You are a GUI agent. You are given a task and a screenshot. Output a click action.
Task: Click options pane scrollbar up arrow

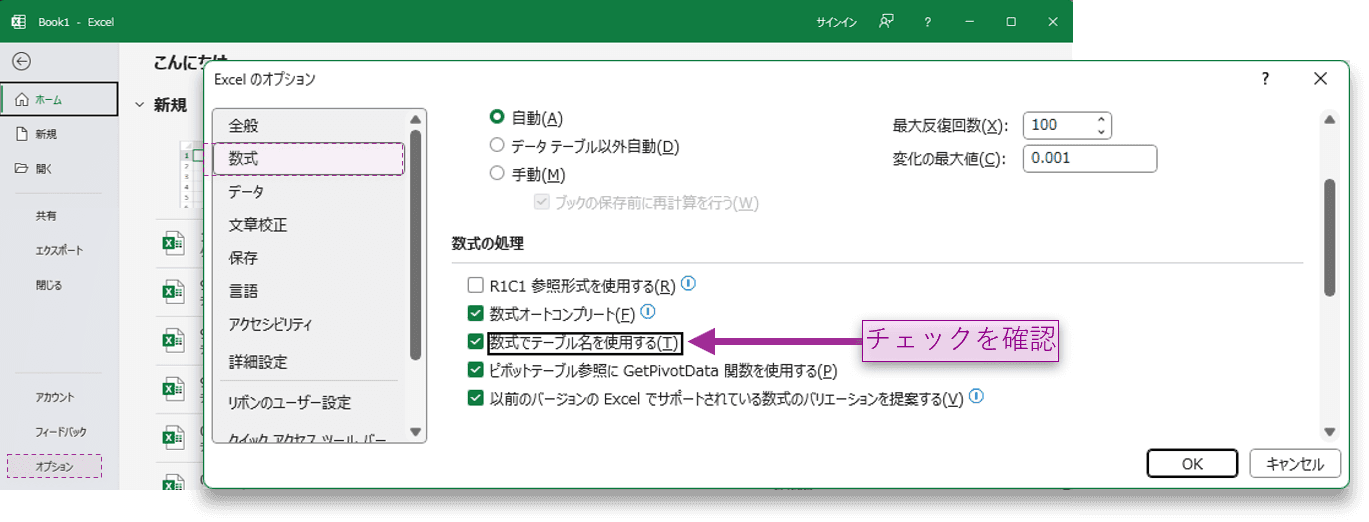coord(1329,119)
